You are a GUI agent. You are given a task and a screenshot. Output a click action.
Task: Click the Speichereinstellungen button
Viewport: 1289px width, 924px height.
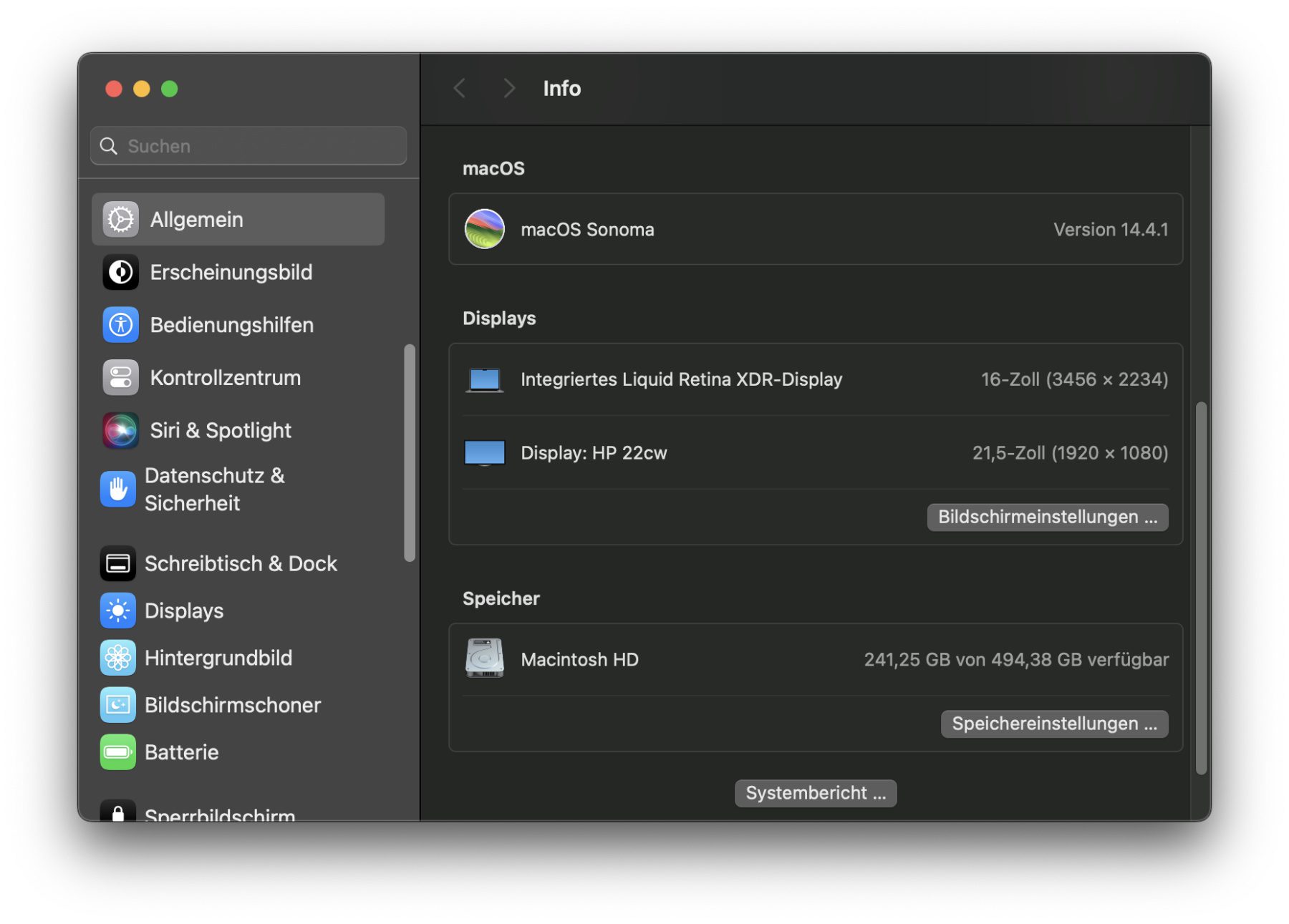click(1054, 724)
